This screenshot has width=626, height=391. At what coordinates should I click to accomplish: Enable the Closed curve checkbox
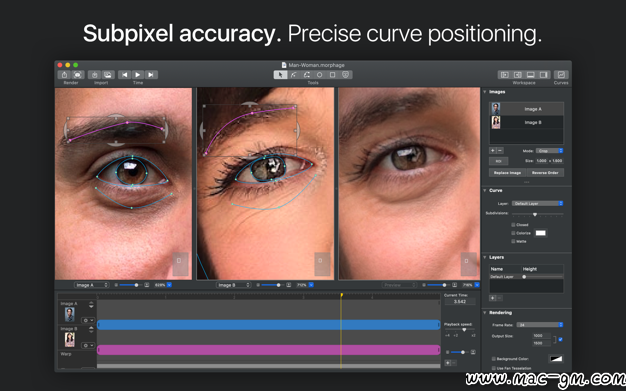click(x=513, y=225)
